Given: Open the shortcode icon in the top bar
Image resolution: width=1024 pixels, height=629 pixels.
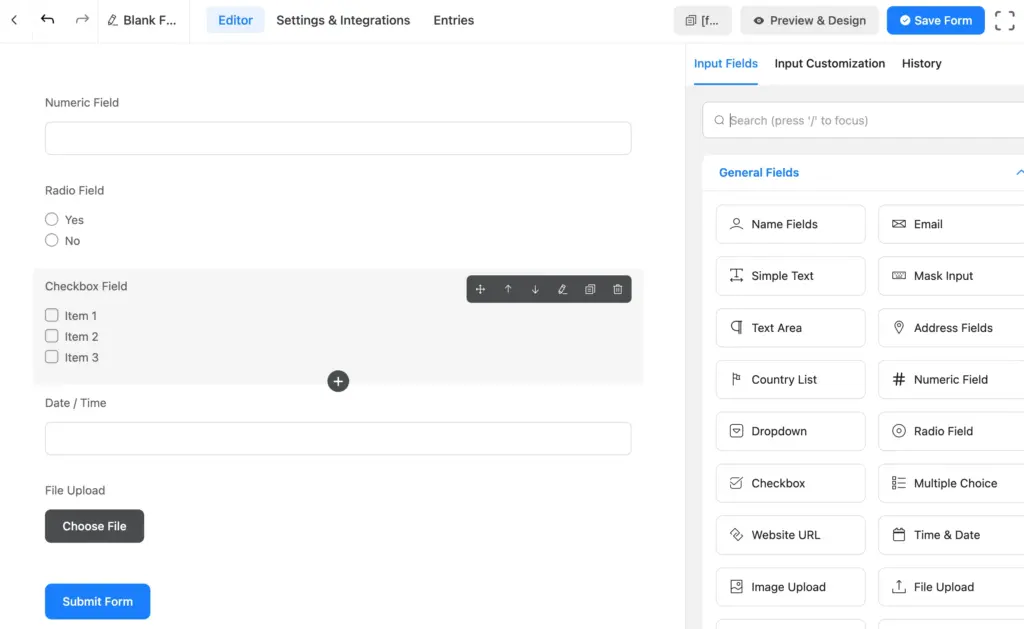Looking at the screenshot, I should [x=702, y=20].
